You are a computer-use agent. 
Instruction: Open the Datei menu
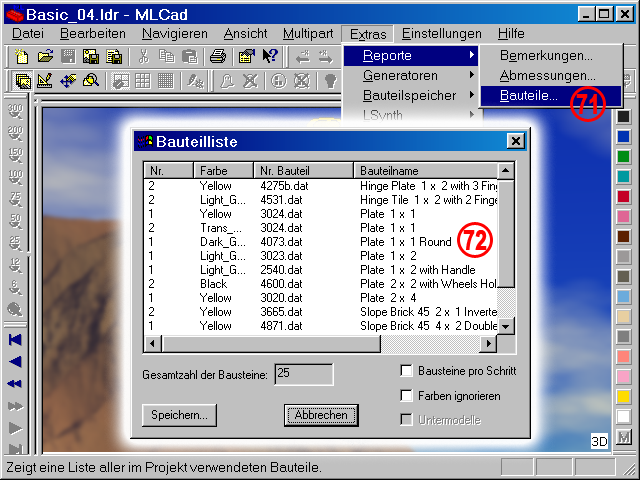(27, 33)
